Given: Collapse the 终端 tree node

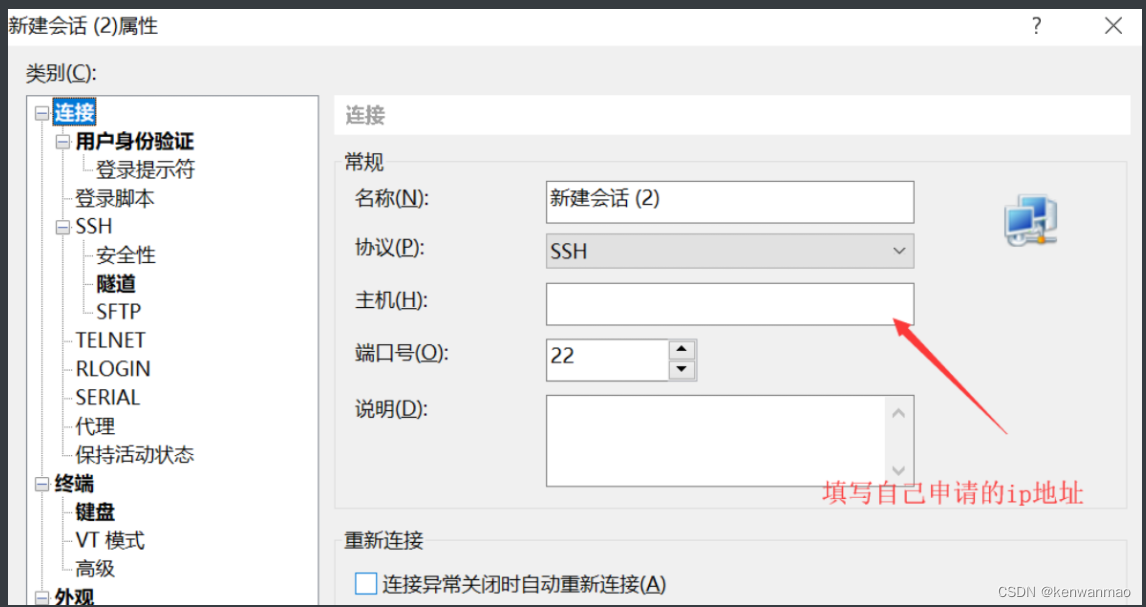Looking at the screenshot, I should point(42,484).
